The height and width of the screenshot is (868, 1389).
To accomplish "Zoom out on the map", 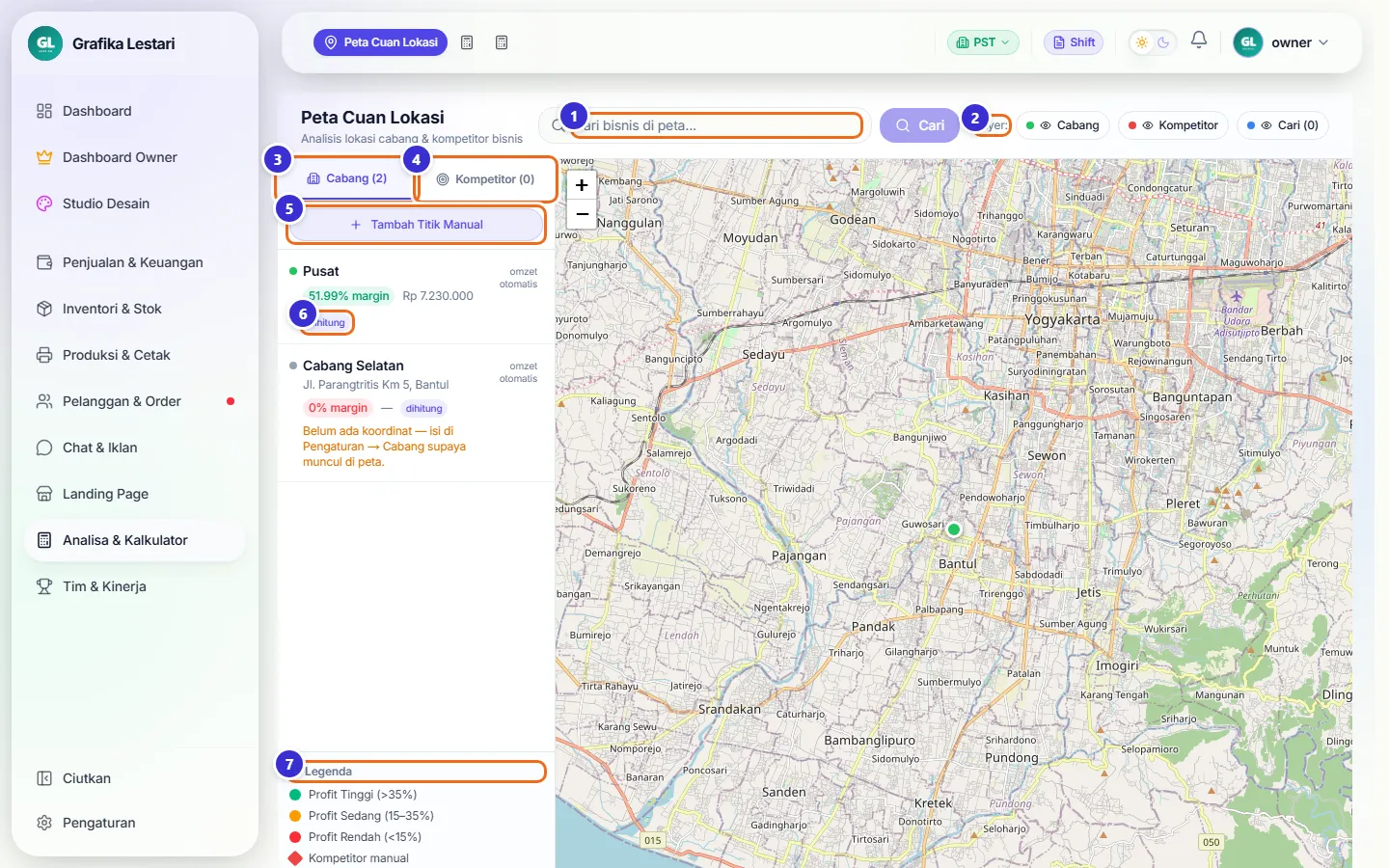I will (x=582, y=214).
